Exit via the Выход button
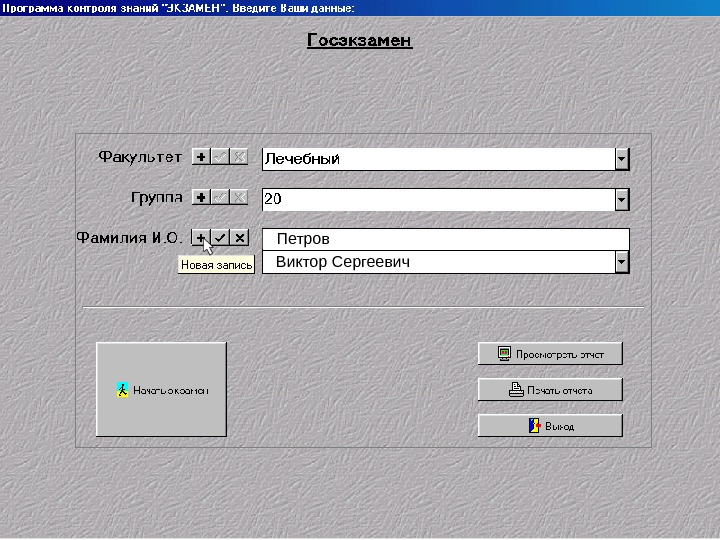 (x=550, y=425)
